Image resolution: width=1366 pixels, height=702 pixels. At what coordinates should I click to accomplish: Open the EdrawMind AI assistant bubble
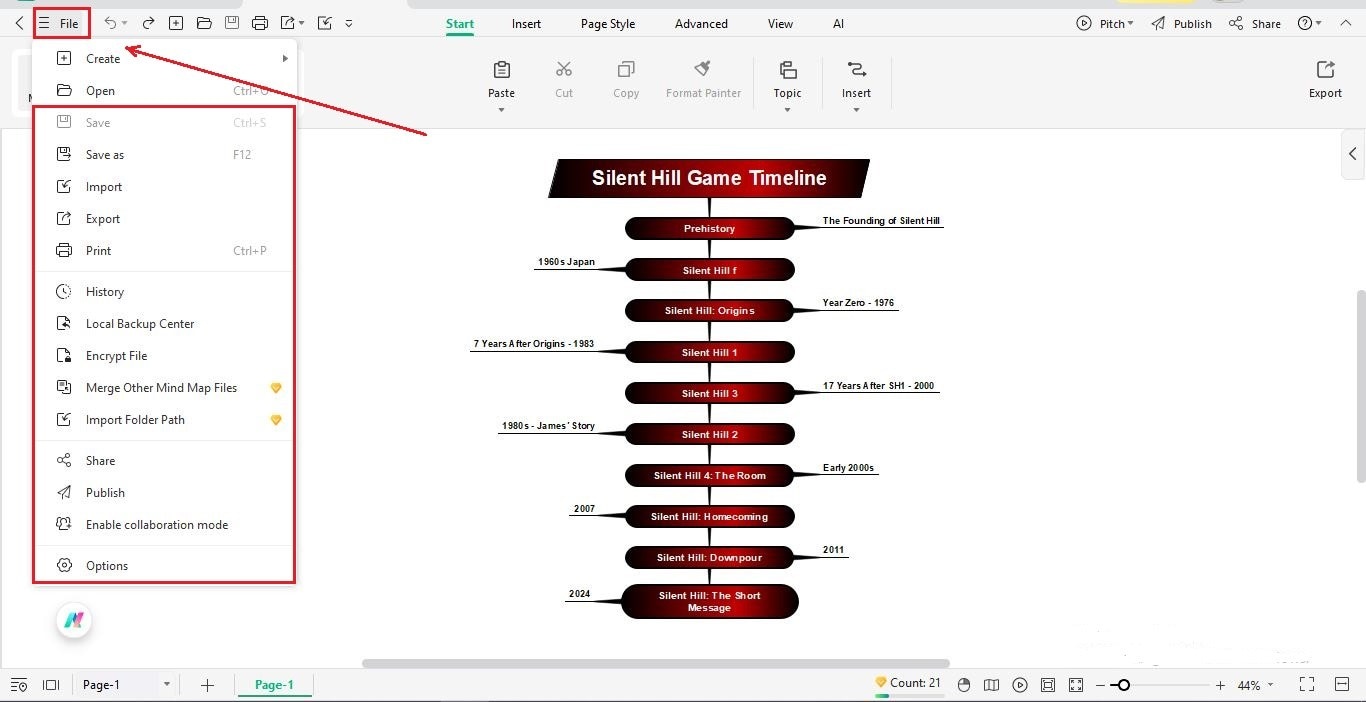coord(73,620)
